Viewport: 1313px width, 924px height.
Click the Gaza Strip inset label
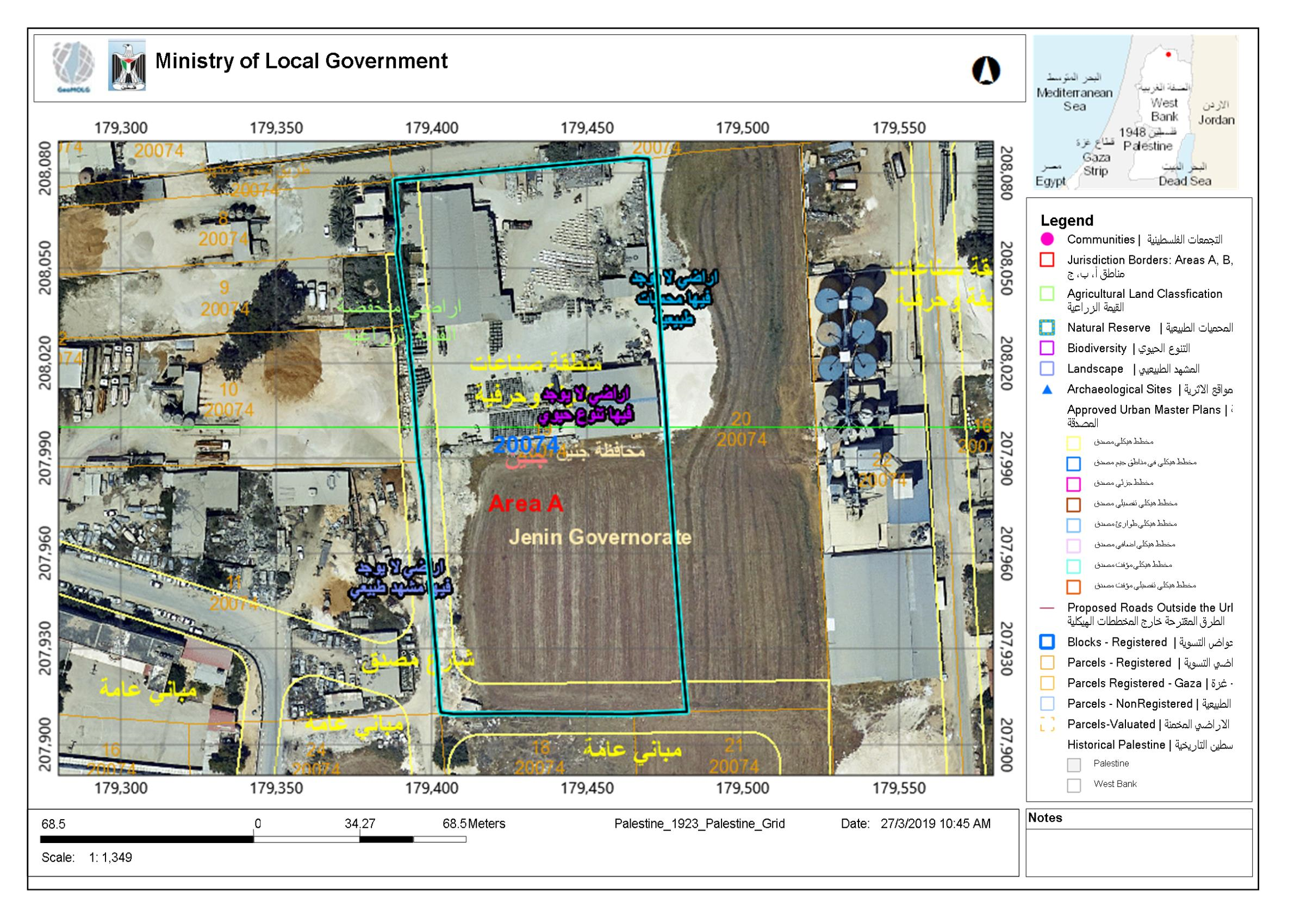tap(1096, 164)
